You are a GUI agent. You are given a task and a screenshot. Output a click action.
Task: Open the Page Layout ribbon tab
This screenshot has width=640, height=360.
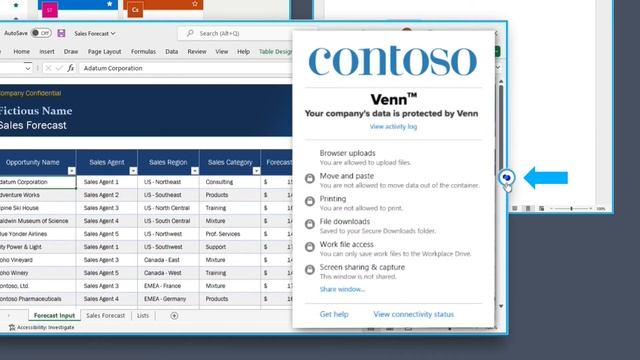tap(104, 51)
